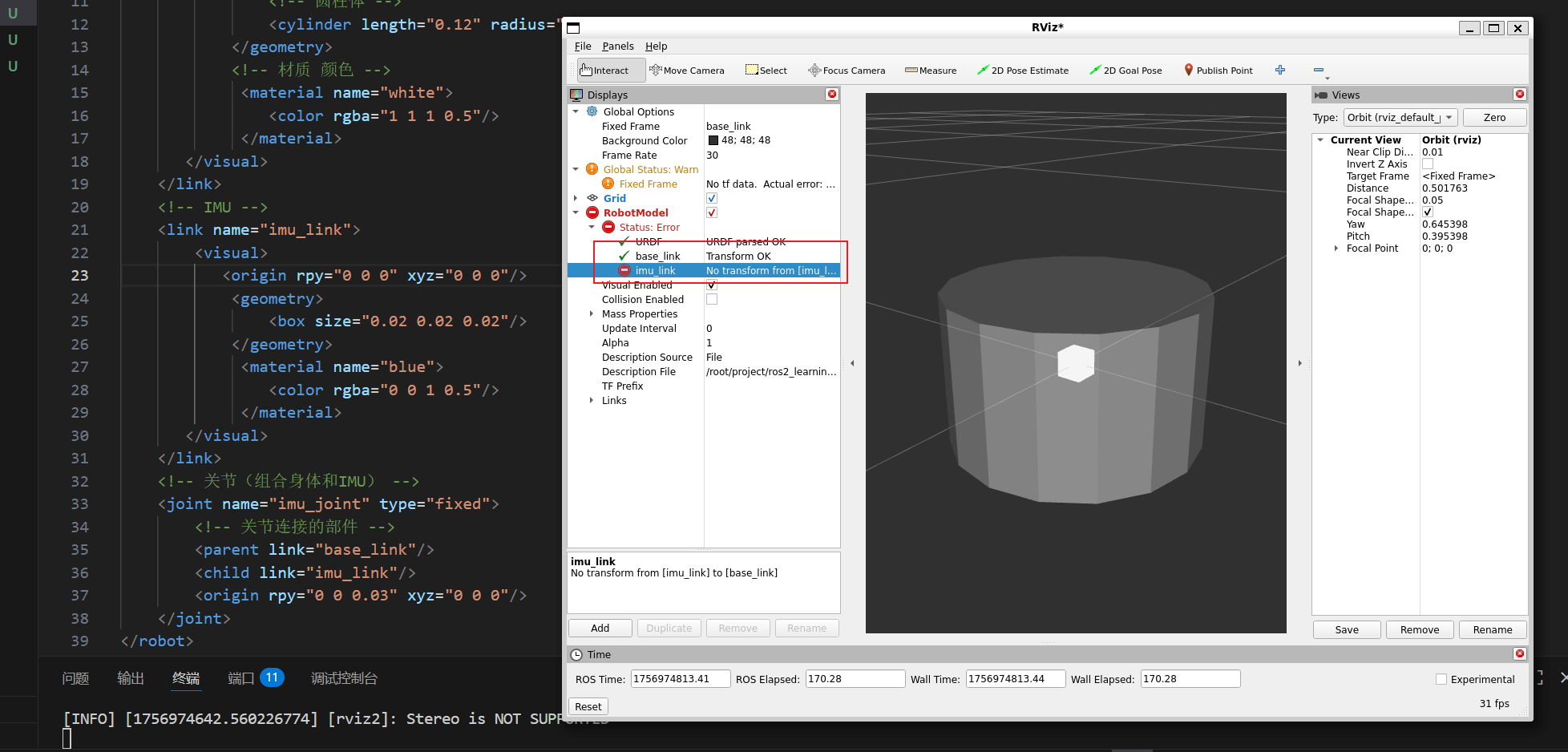Expand the Links tree item
1568x752 pixels.
(x=592, y=401)
